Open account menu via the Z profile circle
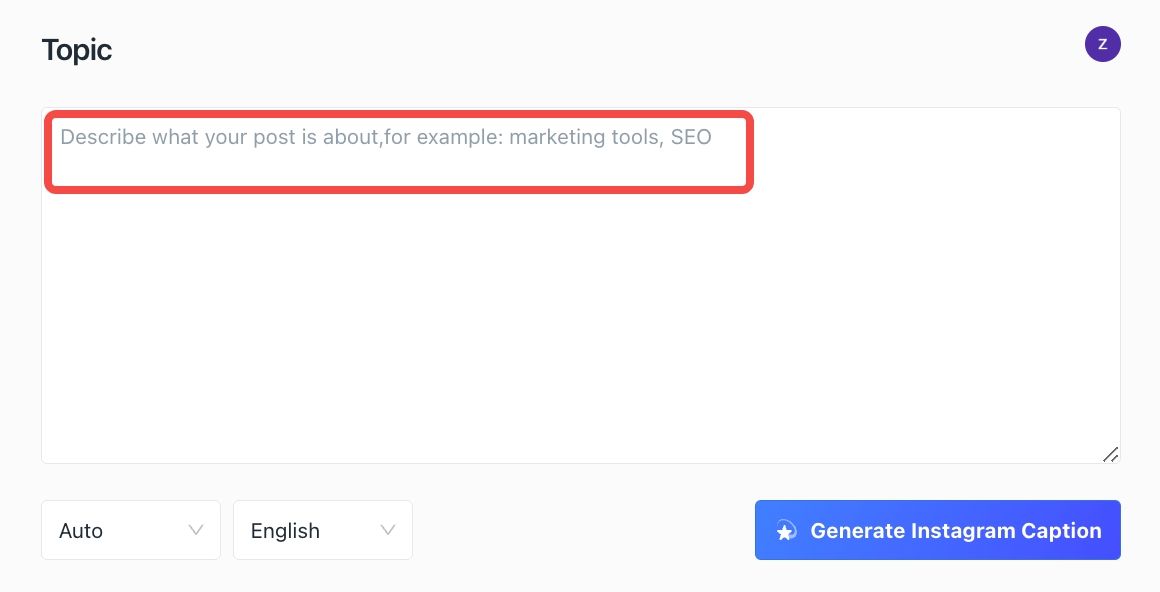Viewport: 1160px width, 592px height. [x=1102, y=44]
